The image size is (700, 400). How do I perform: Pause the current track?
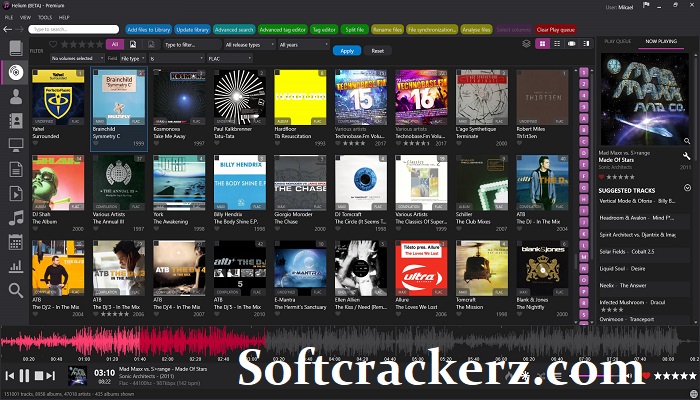point(25,376)
